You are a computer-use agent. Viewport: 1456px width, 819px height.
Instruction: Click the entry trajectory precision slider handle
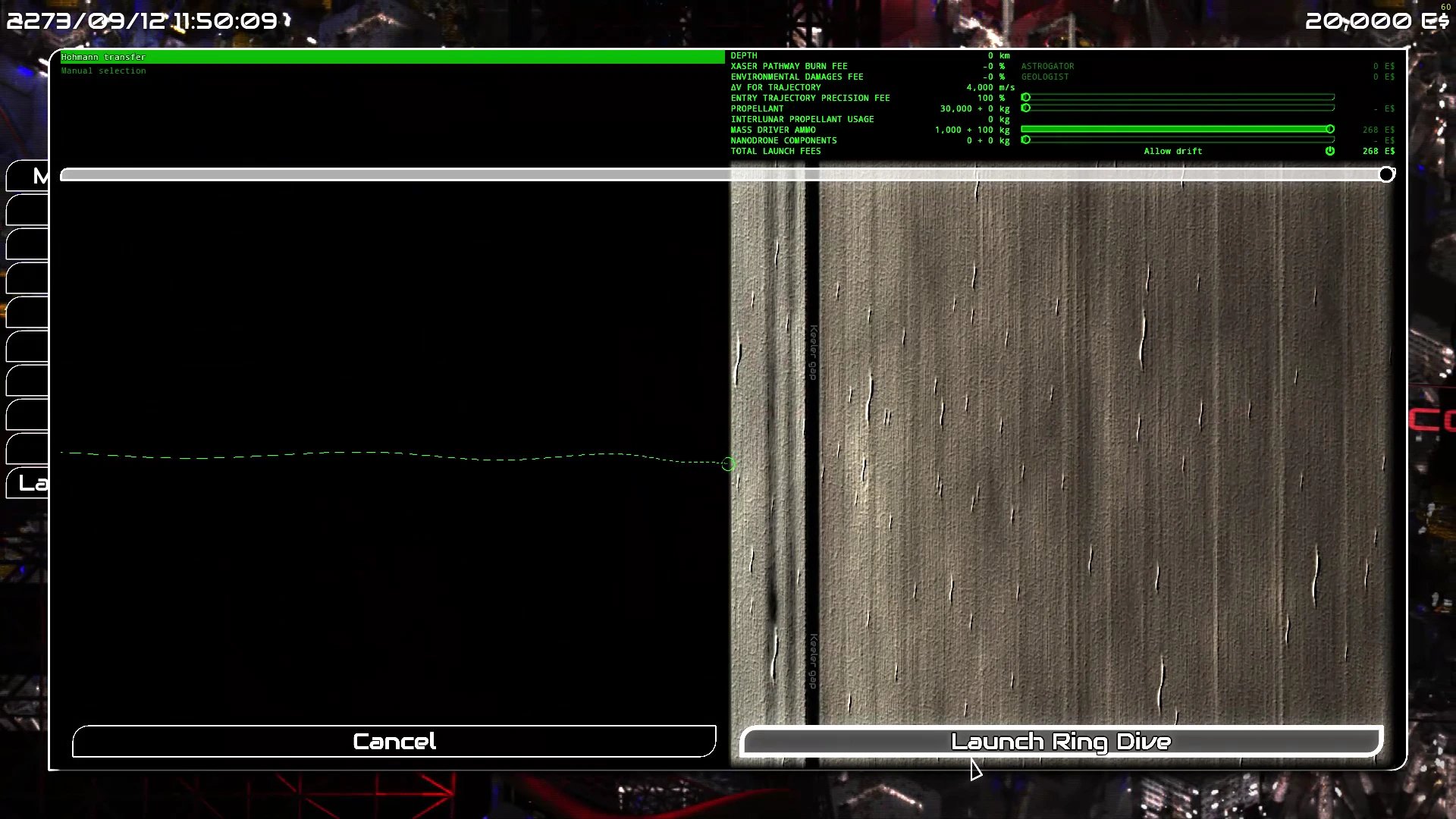click(x=1026, y=97)
